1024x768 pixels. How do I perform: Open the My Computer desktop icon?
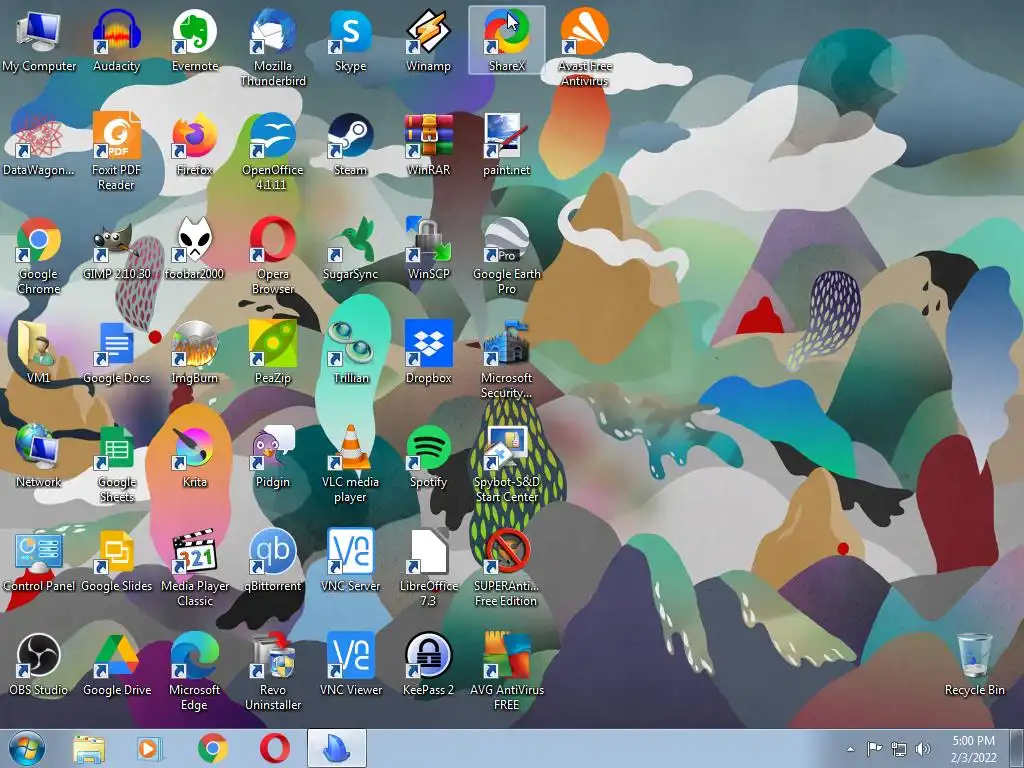point(39,40)
